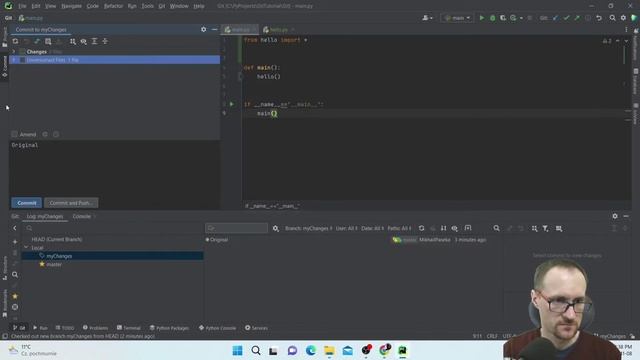Toggle the Amend checkbox
The height and width of the screenshot is (360, 640).
pyautogui.click(x=14, y=134)
